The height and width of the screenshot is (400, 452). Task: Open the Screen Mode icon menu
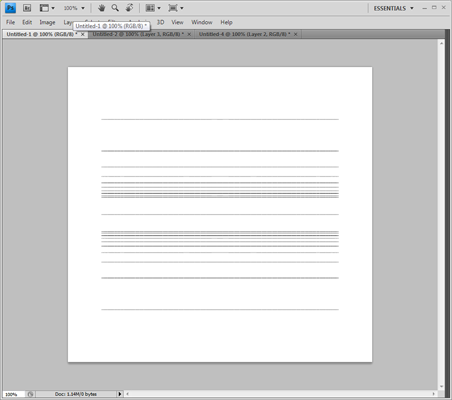176,8
